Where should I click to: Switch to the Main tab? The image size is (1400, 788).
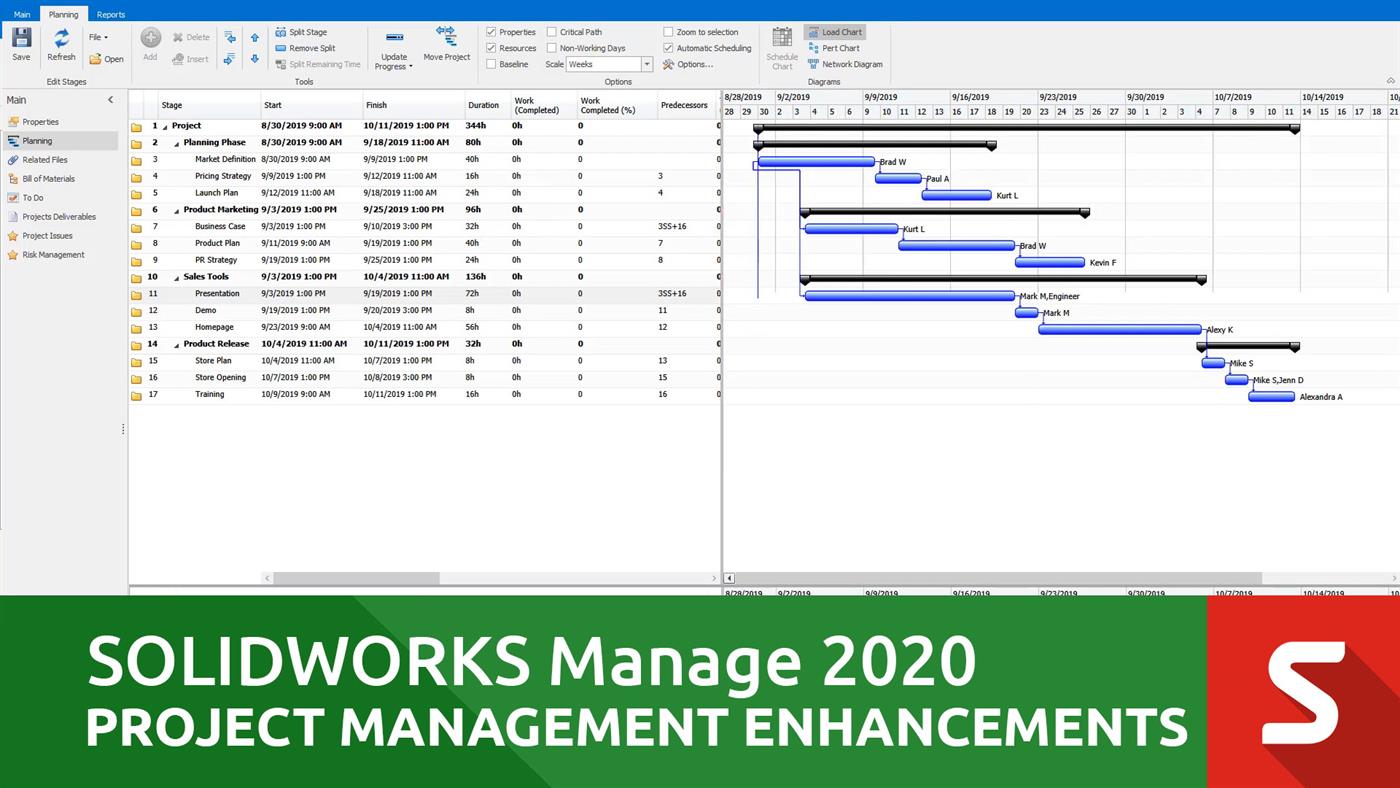[x=22, y=14]
